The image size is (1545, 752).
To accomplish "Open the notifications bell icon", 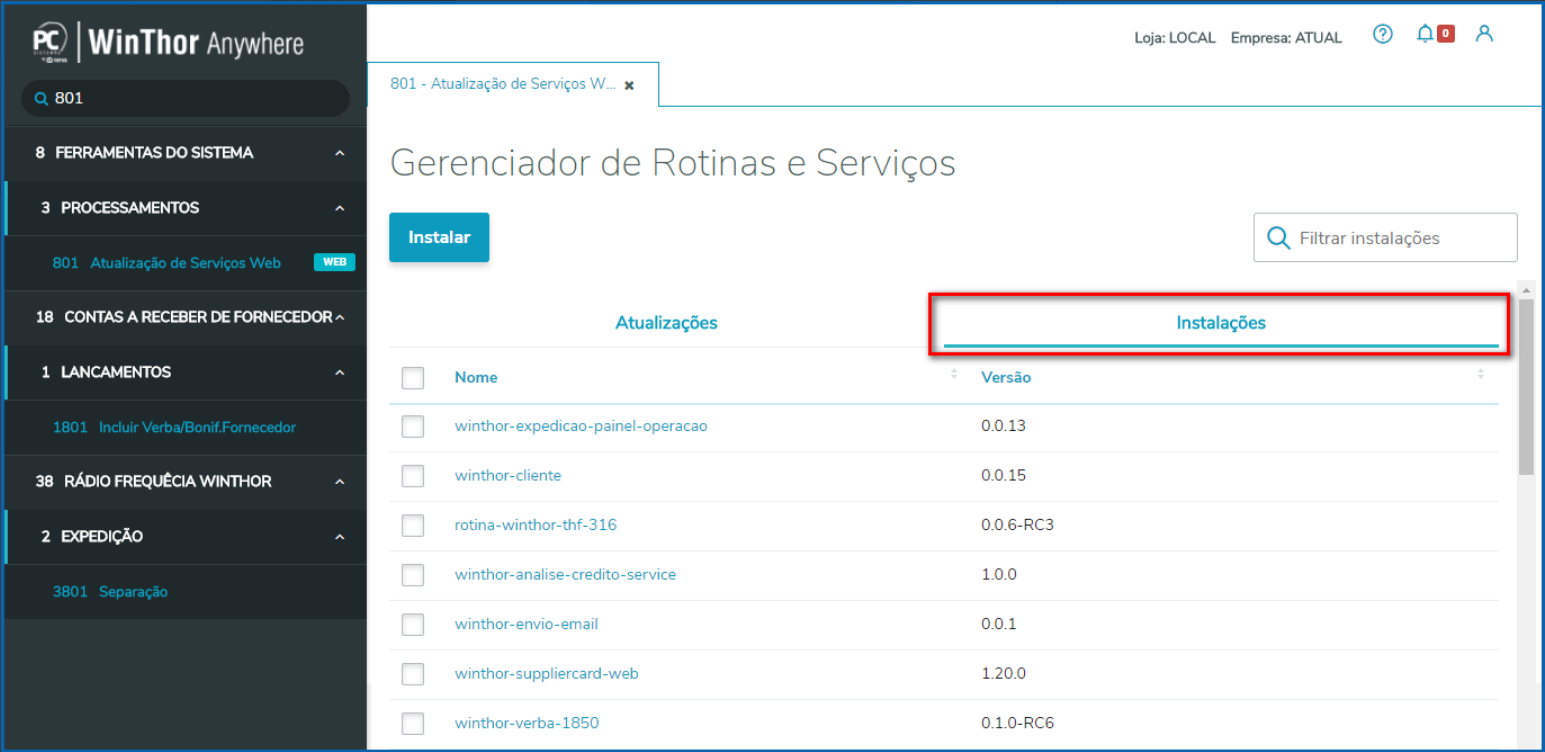I will tap(1425, 34).
